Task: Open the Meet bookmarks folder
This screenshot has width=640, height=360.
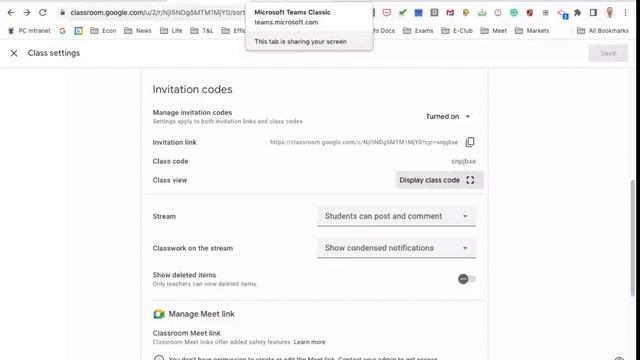Action: click(493, 31)
